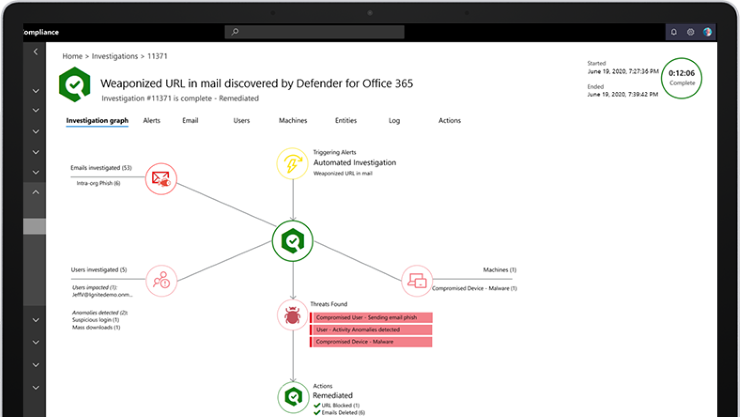Select the Remediated actions shield node
Image resolution: width=740 pixels, height=417 pixels.
(293, 397)
